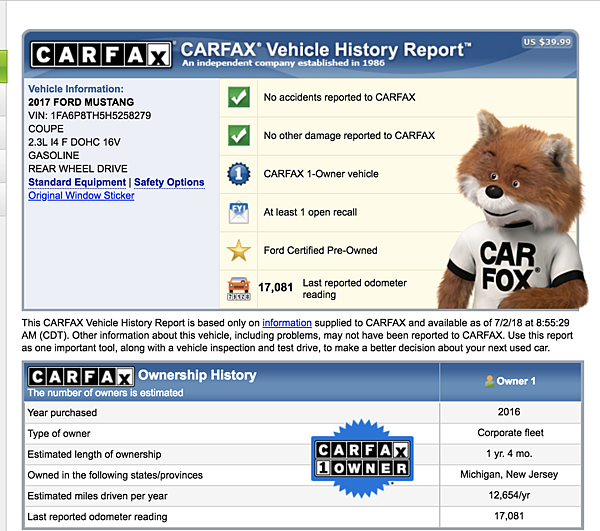Image resolution: width=600 pixels, height=531 pixels.
Task: Click 'No other damage reported to CARFAX' text
Action: (349, 135)
